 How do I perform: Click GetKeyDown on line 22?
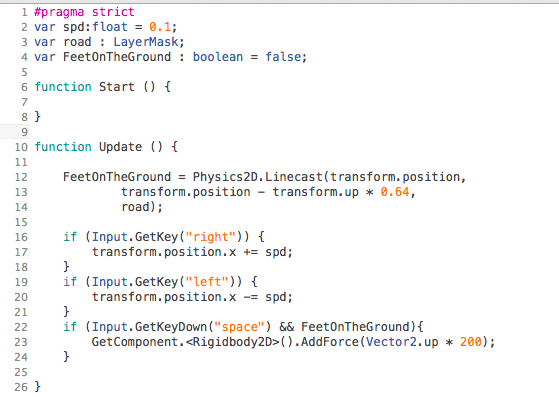coord(171,327)
